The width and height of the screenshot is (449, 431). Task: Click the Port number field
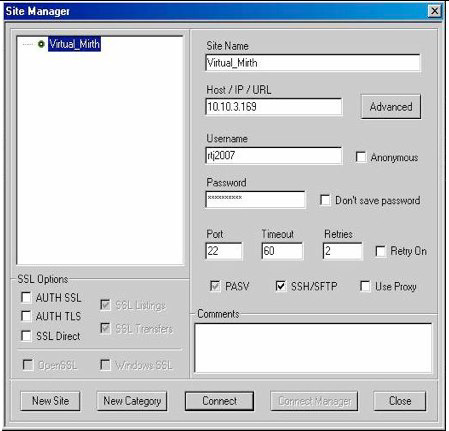[224, 251]
